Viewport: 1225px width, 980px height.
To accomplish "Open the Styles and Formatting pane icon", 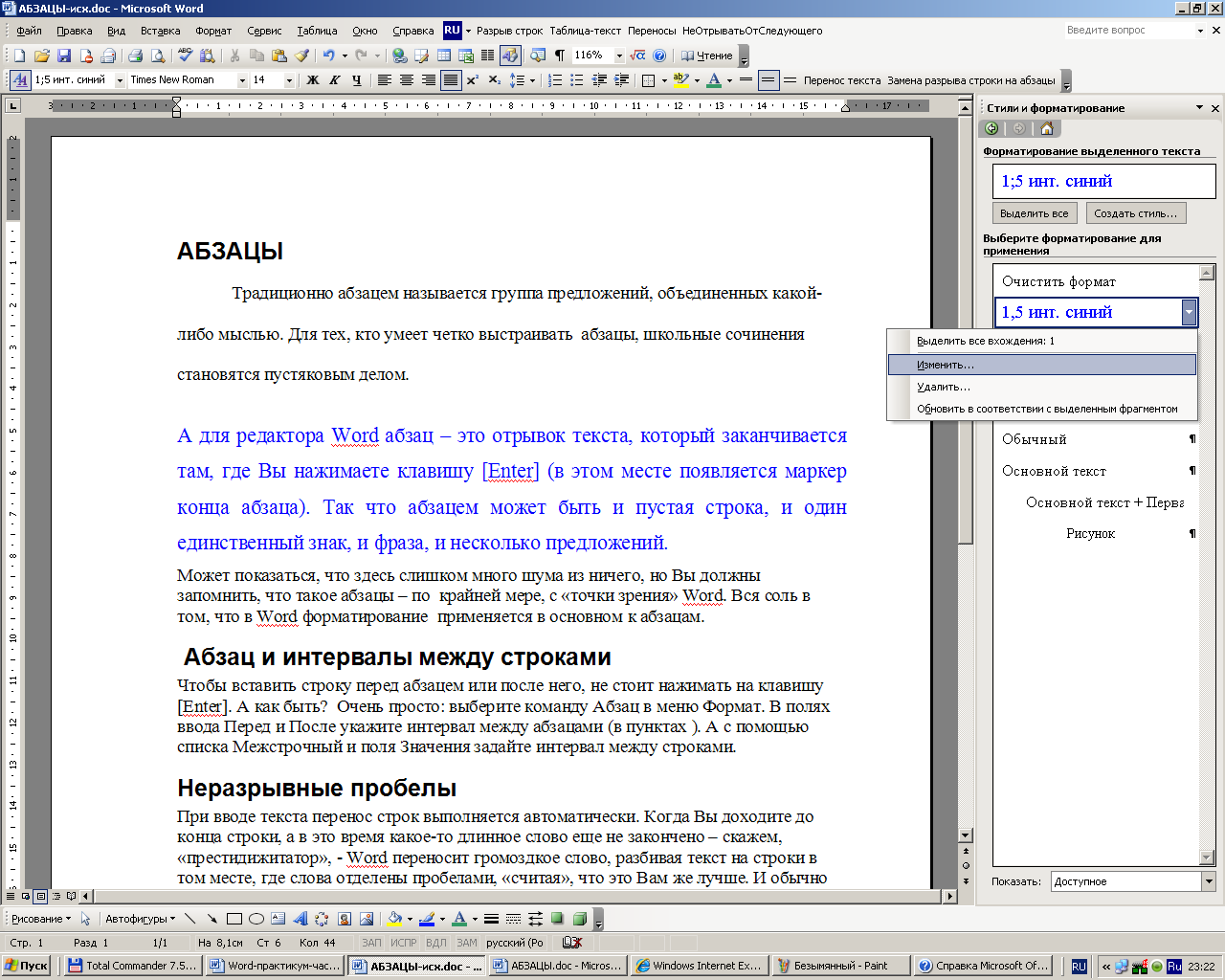I will [x=19, y=80].
